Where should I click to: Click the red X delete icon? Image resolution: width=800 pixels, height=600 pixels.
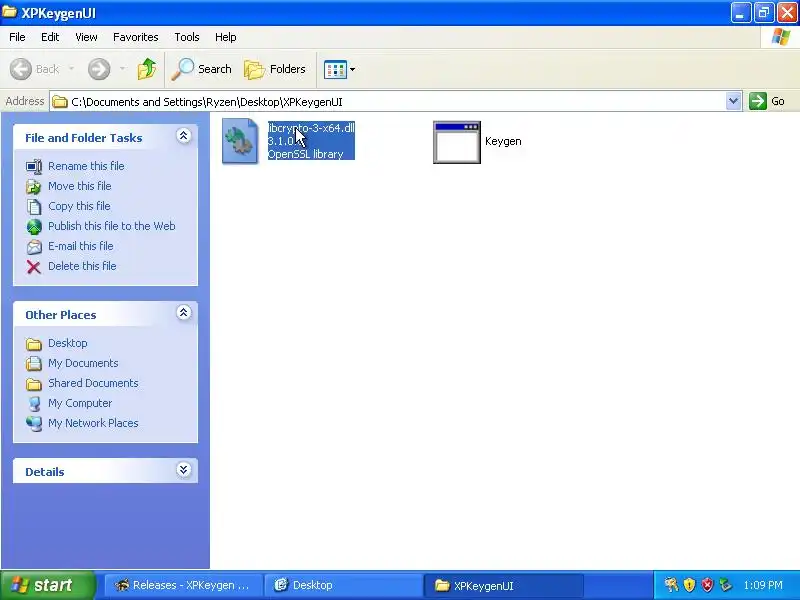(34, 267)
